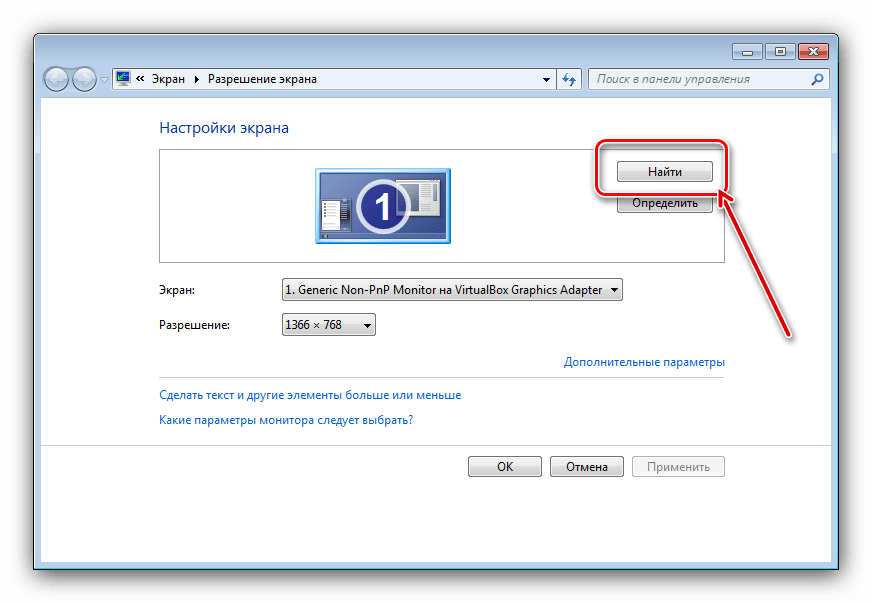Click the Определить button

[x=665, y=203]
